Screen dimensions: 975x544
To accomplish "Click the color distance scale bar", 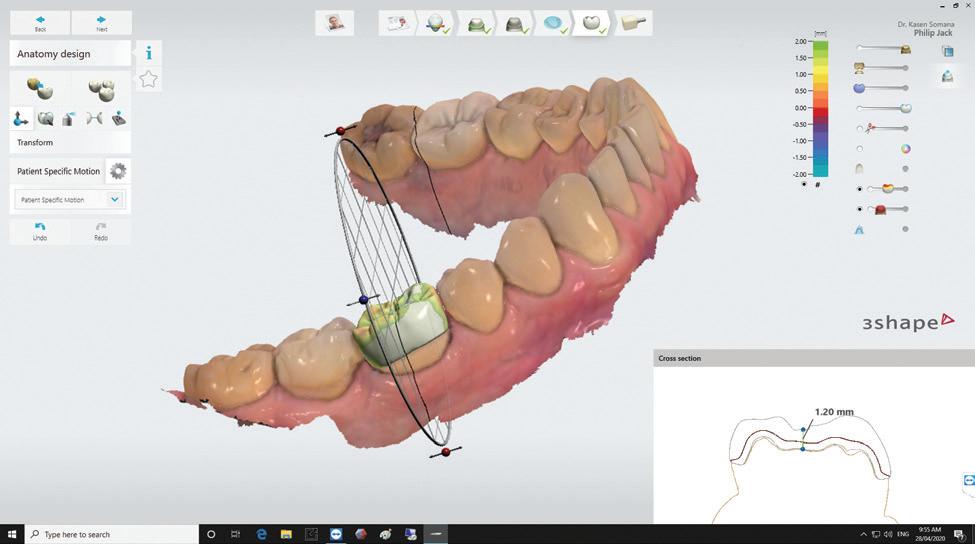I will [820, 108].
